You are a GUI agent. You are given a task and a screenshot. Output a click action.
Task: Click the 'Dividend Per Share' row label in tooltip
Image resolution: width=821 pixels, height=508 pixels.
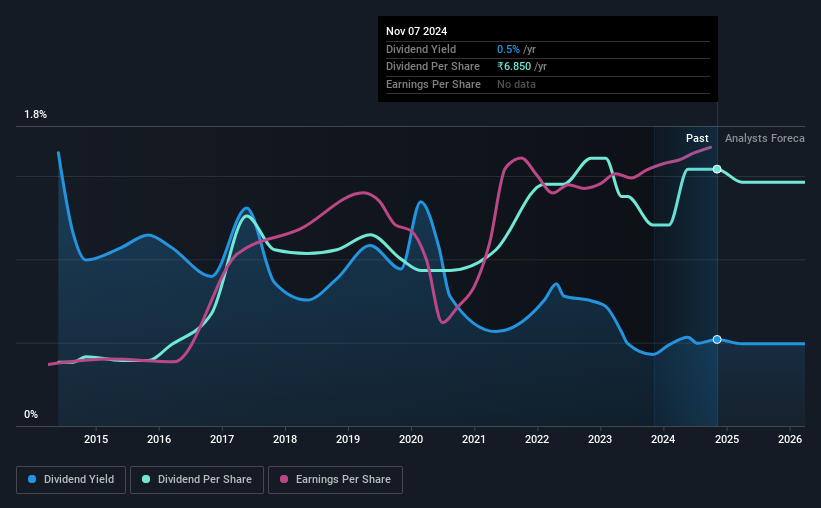coord(433,67)
